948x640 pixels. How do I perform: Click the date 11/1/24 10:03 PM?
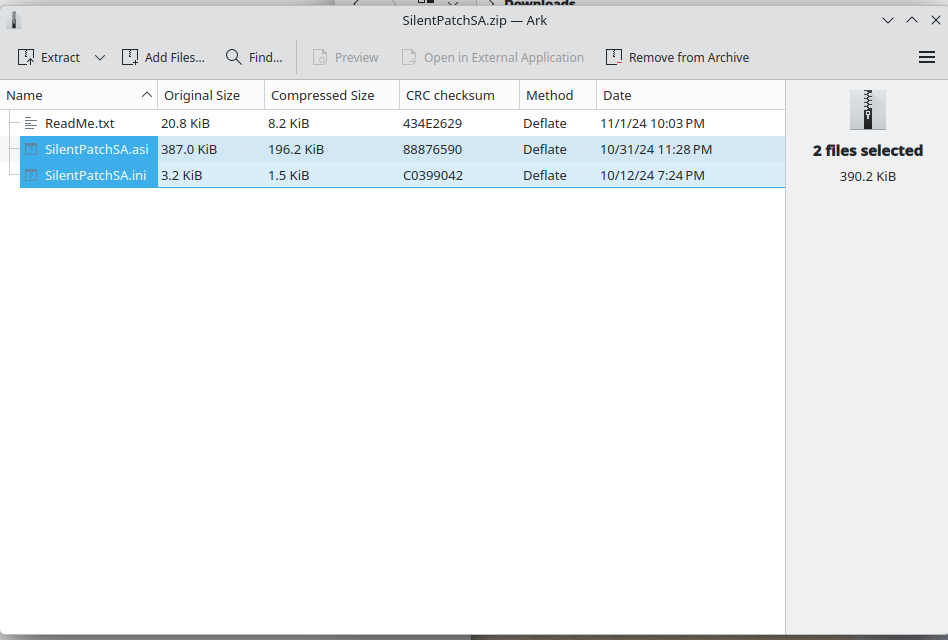[x=652, y=123]
